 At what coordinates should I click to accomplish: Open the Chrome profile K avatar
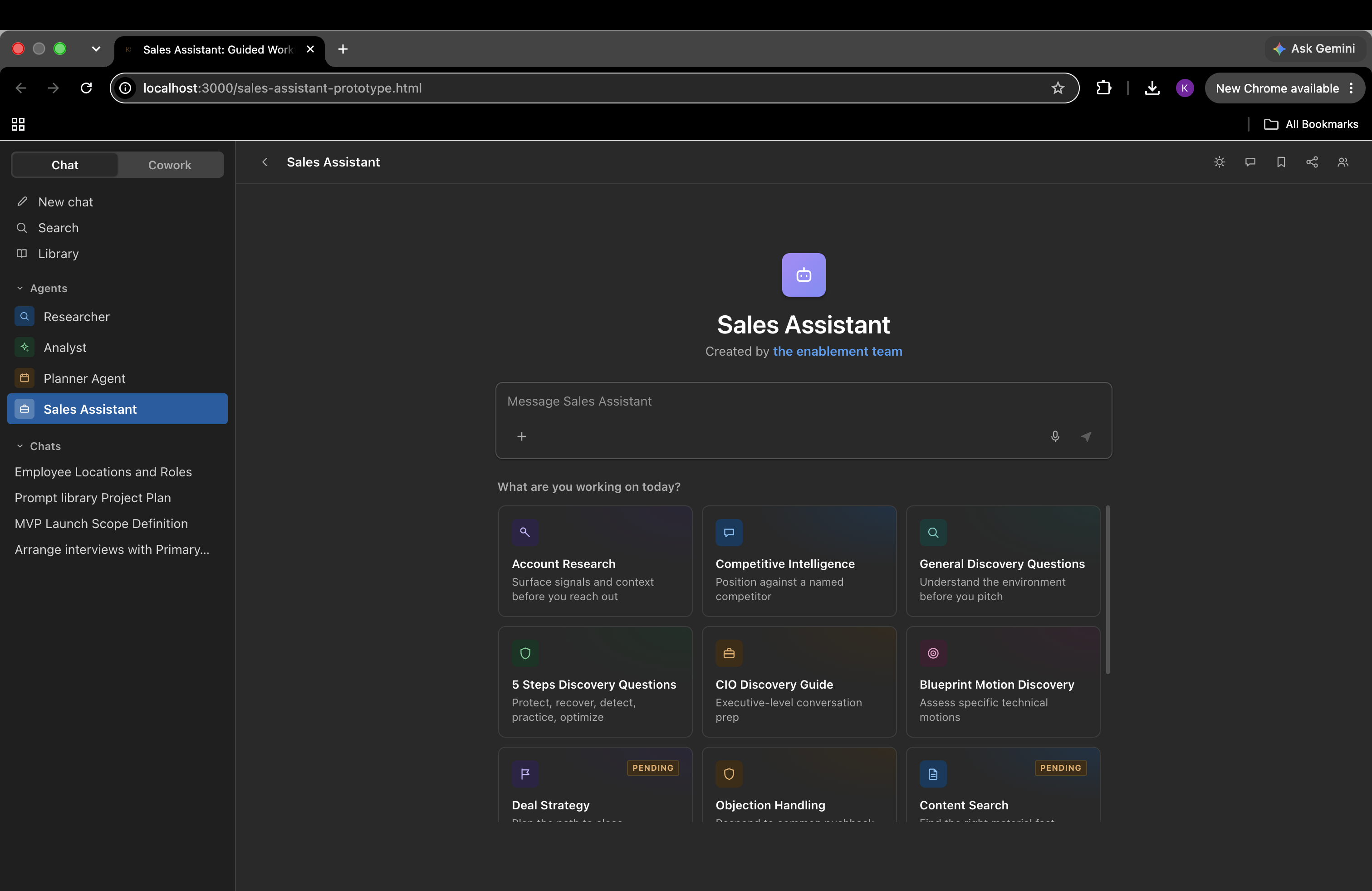(1185, 88)
